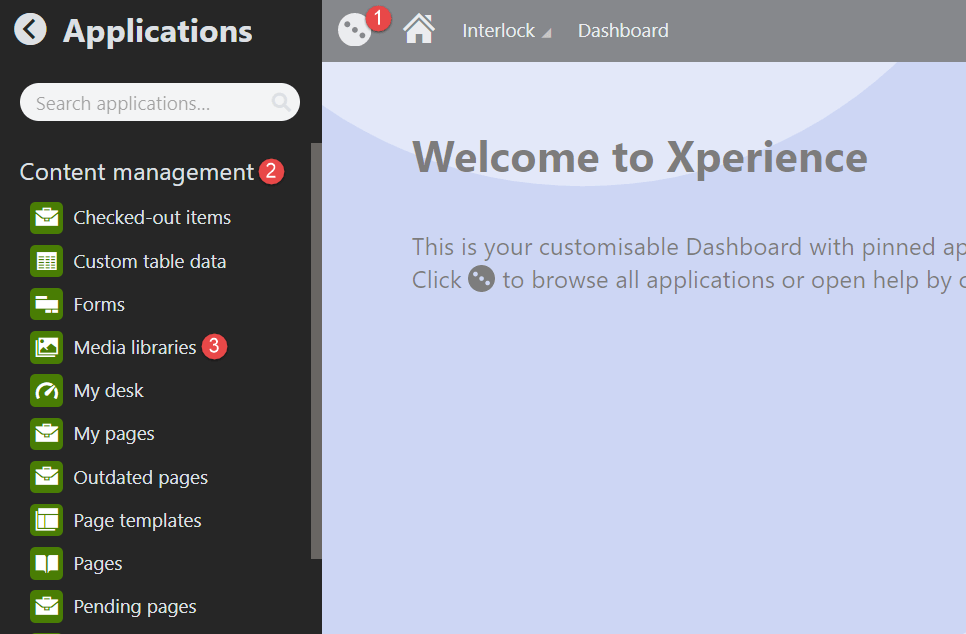
Task: Click the Media libraries picture icon
Action: coord(47,347)
